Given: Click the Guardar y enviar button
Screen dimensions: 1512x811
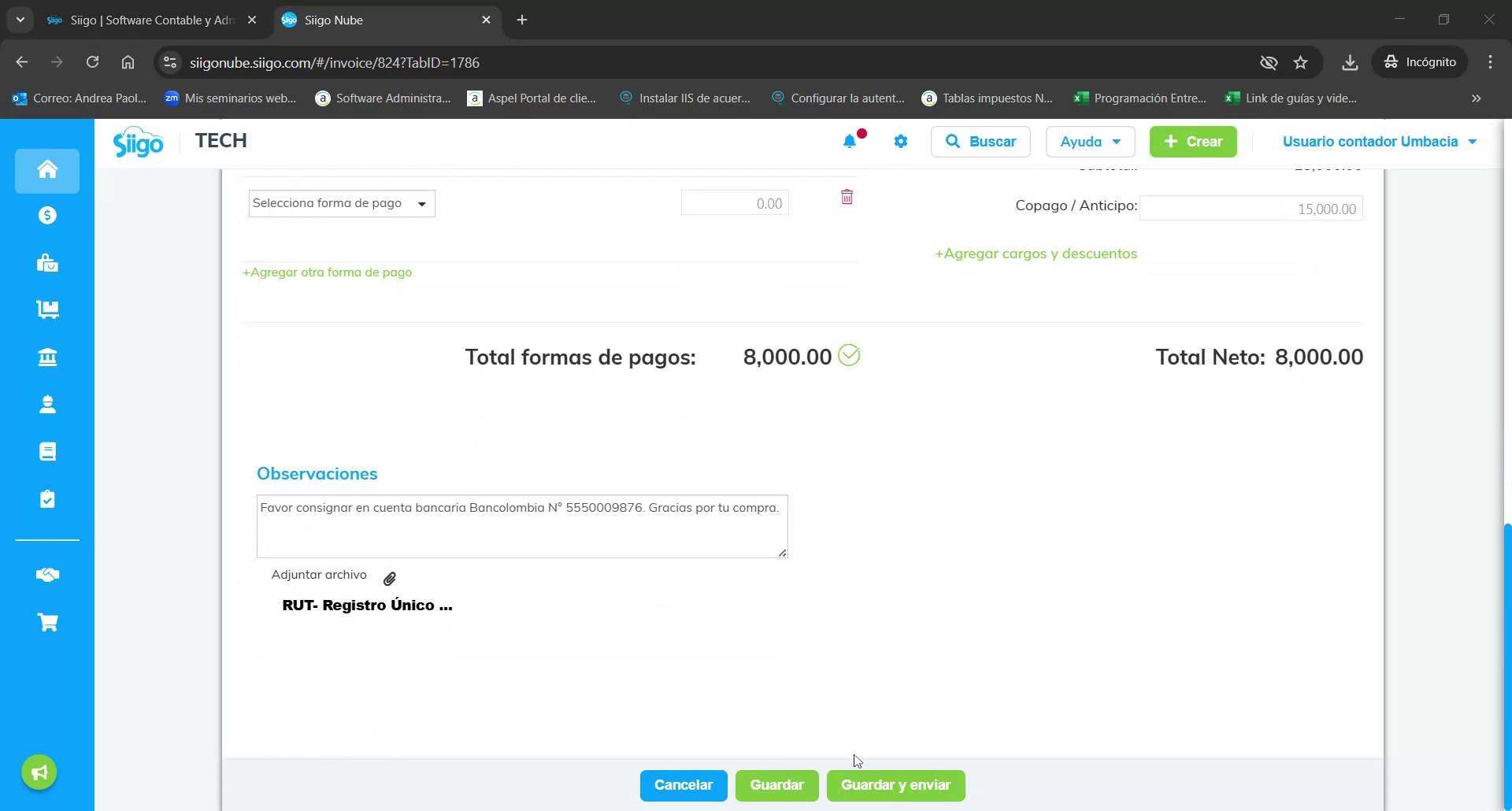Looking at the screenshot, I should tap(895, 785).
